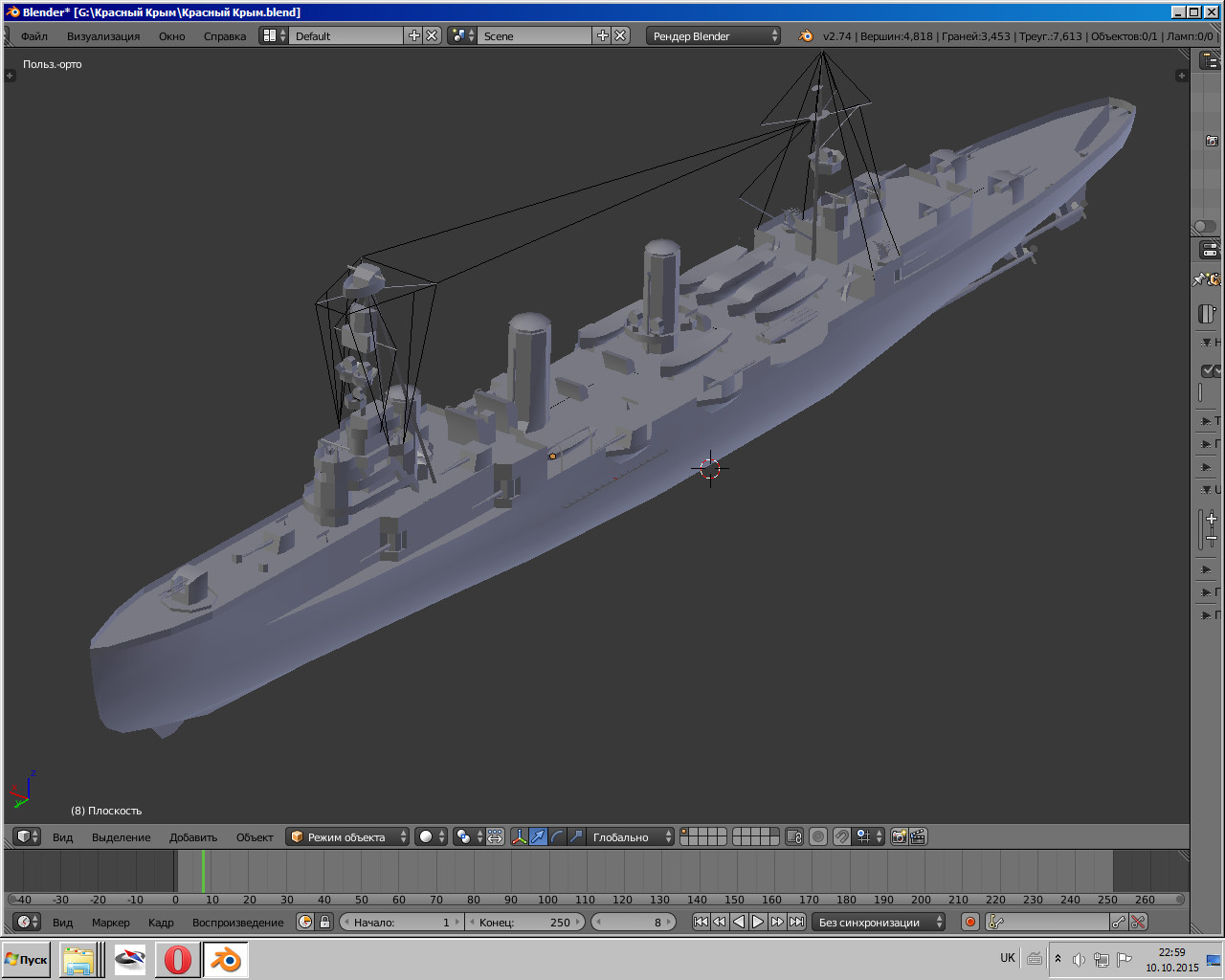
Task: Click the OpenGL render image camera icon
Action: click(x=899, y=836)
